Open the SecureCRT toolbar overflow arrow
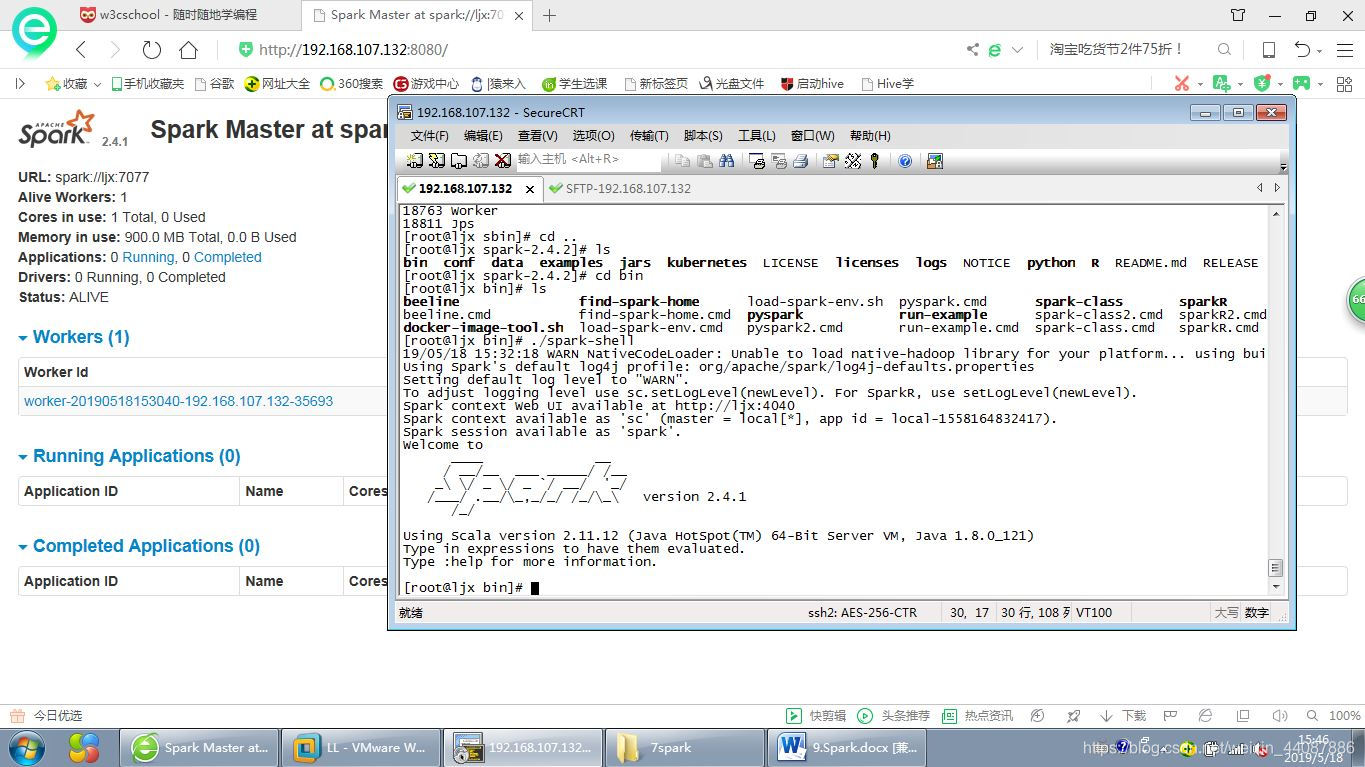The height and width of the screenshot is (767, 1365). point(1283,167)
